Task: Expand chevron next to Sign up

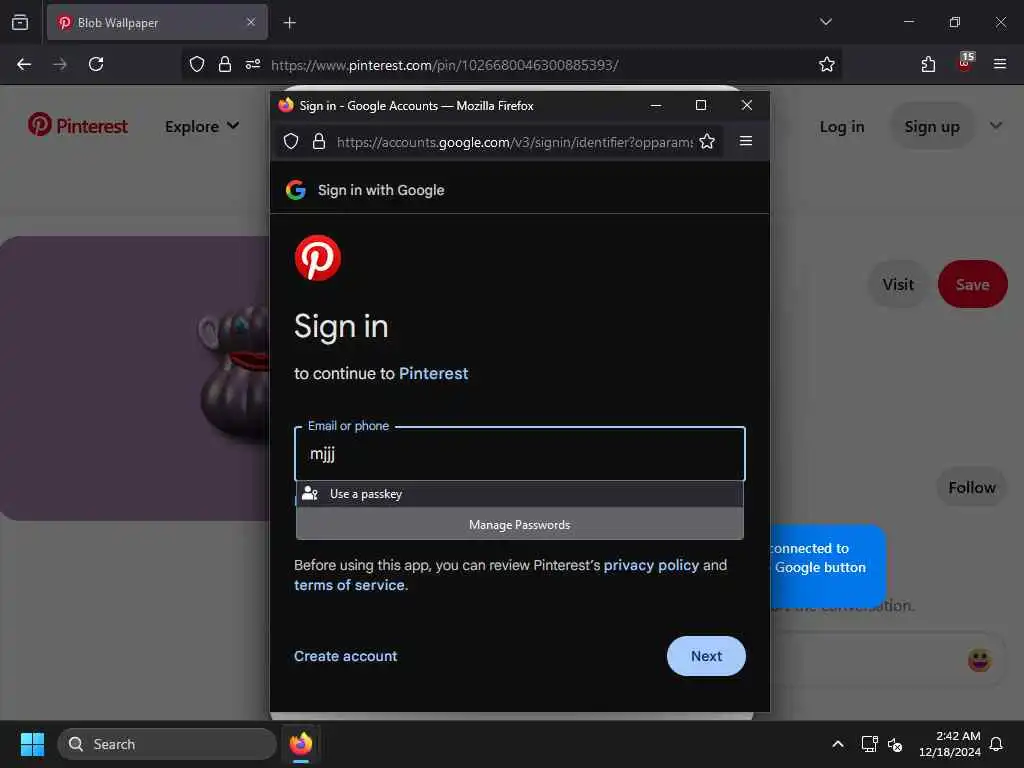Action: (996, 125)
